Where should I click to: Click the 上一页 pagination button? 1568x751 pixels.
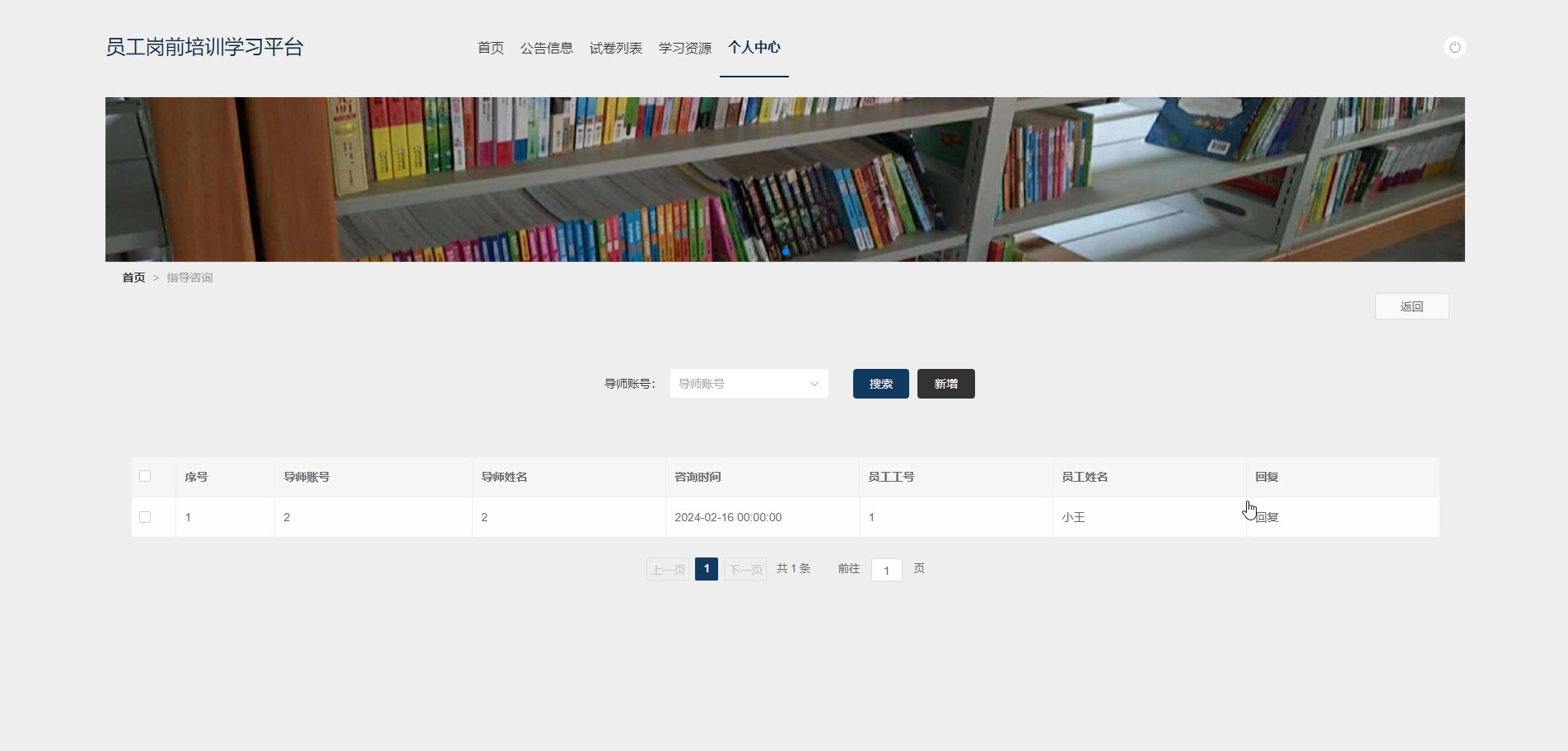pos(668,569)
